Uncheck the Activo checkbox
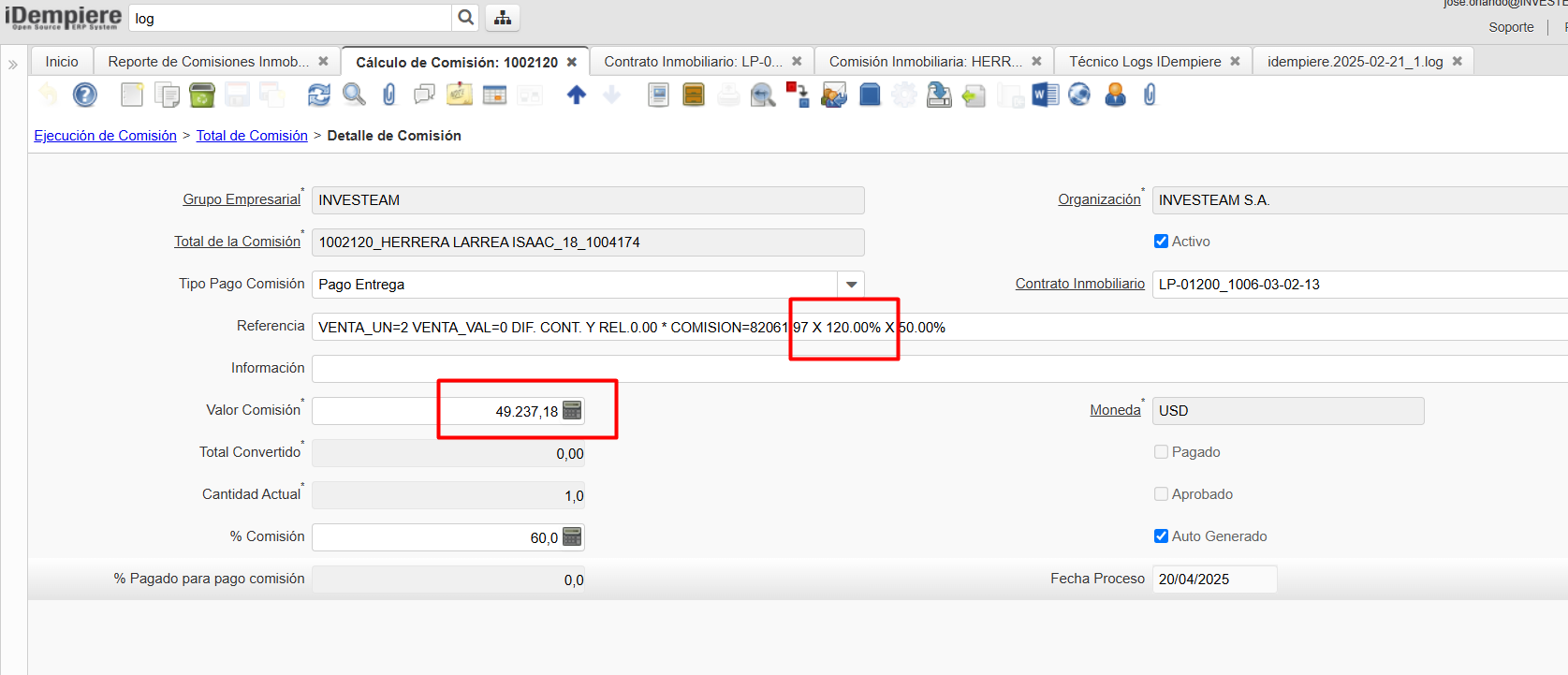Viewport: 1568px width, 675px height. pos(1161,242)
